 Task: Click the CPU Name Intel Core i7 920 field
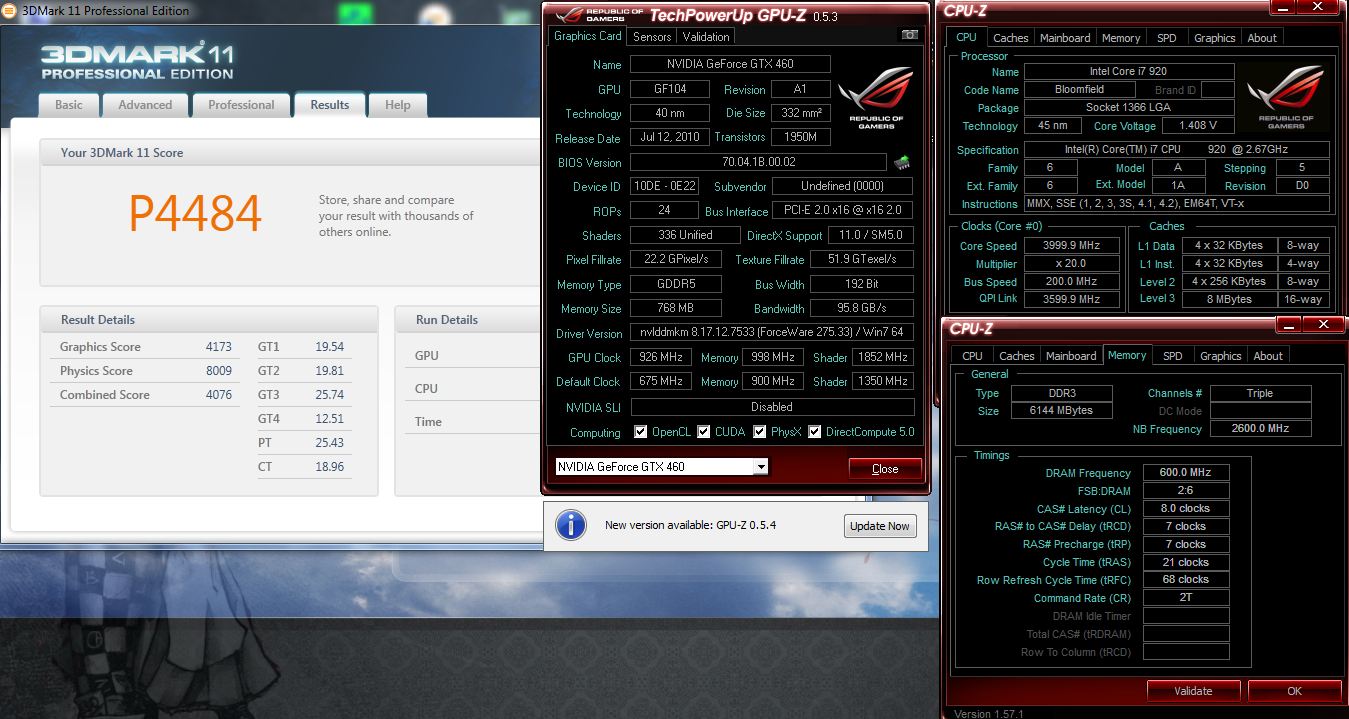[x=1129, y=72]
